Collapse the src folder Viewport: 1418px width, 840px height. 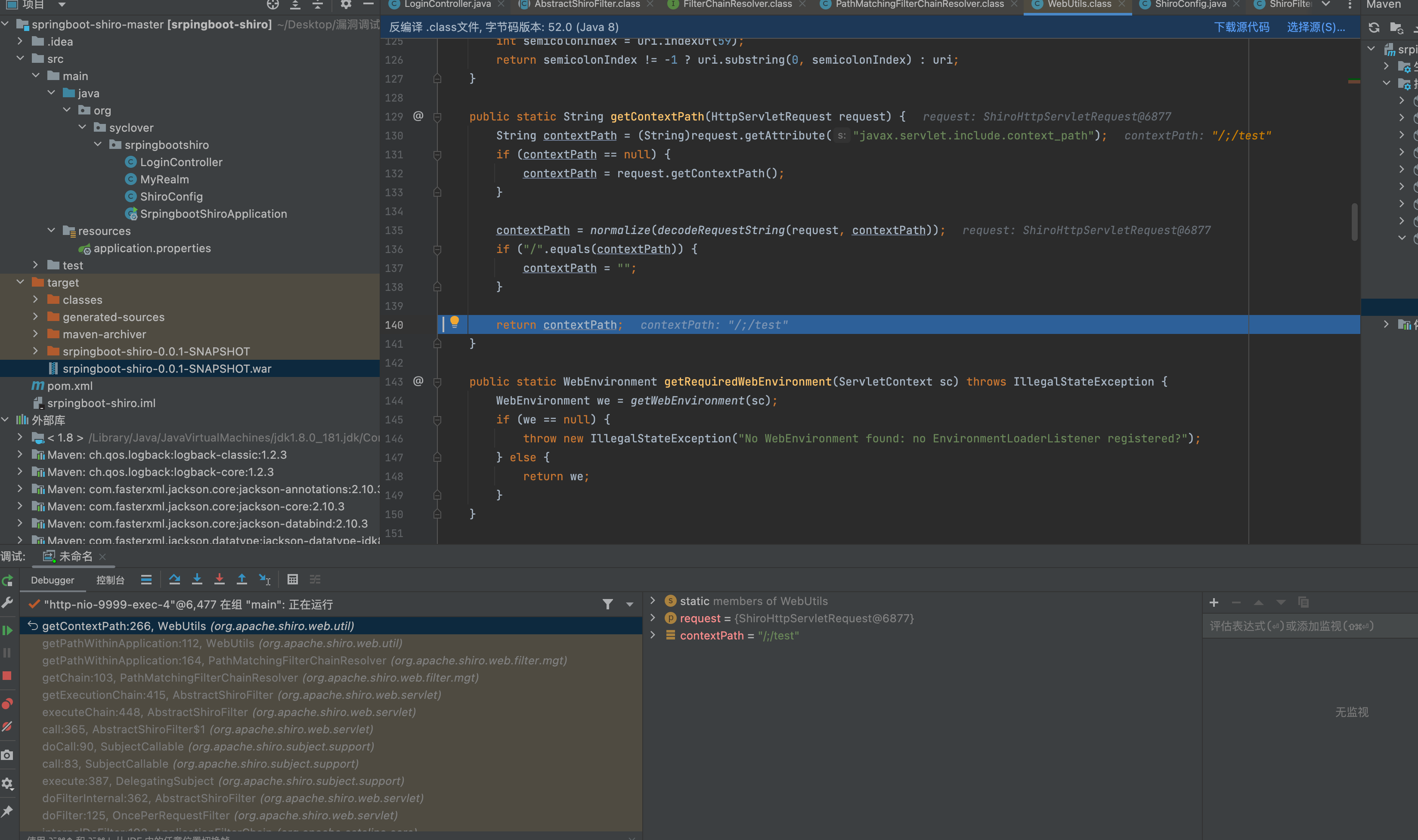point(20,58)
